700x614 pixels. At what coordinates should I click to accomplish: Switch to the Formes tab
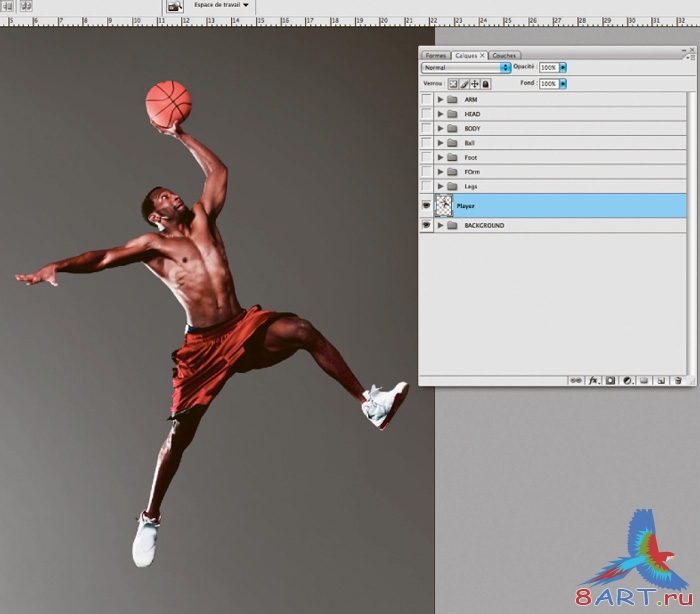[436, 55]
